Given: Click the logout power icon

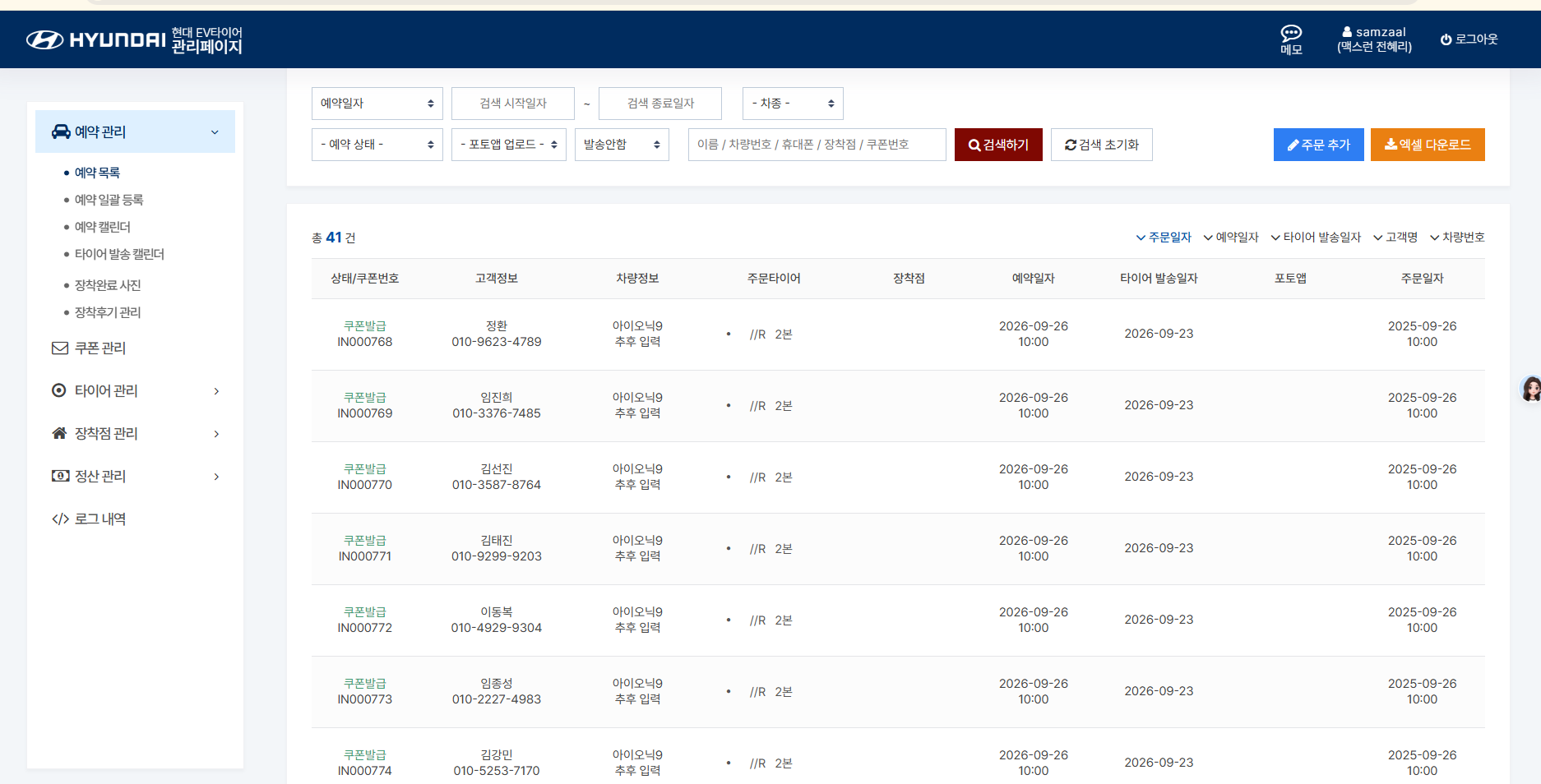Looking at the screenshot, I should pyautogui.click(x=1446, y=39).
